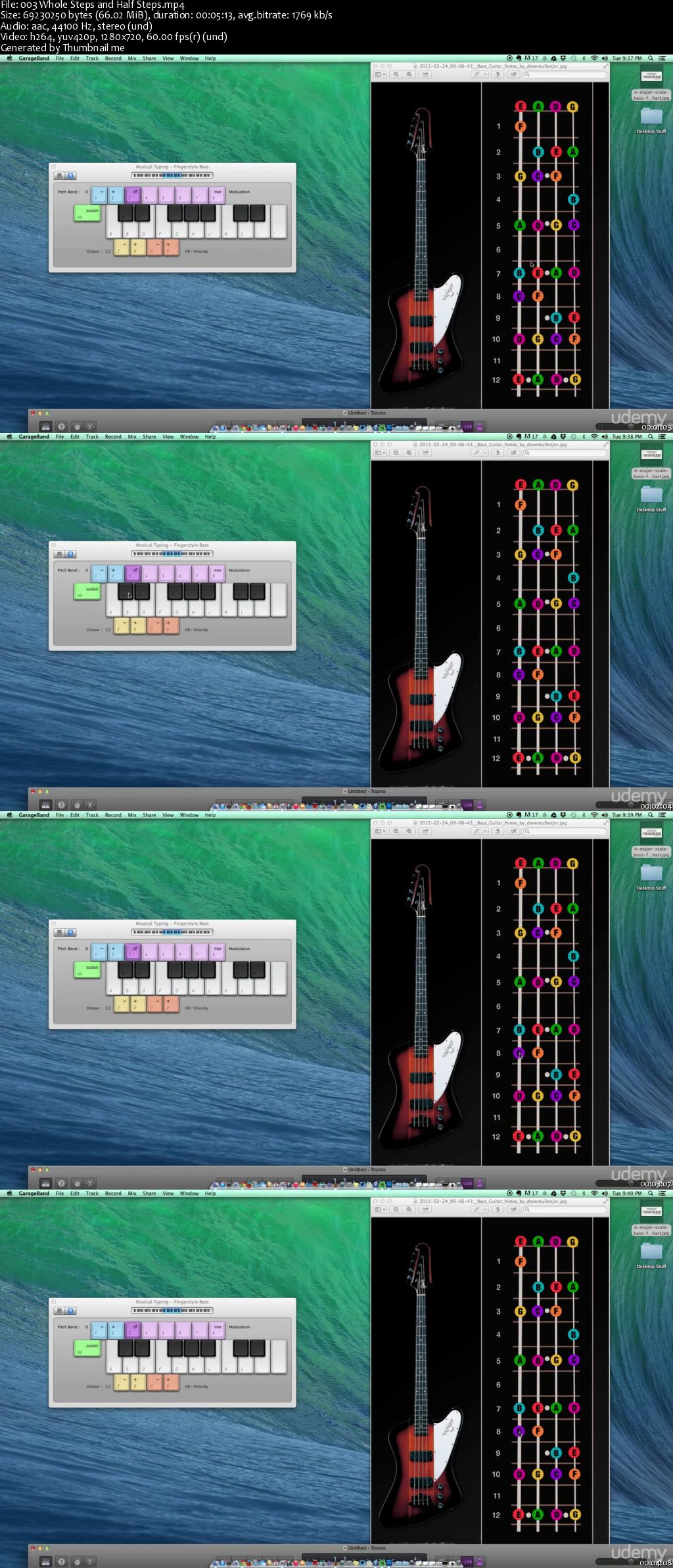This screenshot has height=1568, width=673.
Task: 9:37 PM frame: click Preview's search field
Action: pos(565,74)
